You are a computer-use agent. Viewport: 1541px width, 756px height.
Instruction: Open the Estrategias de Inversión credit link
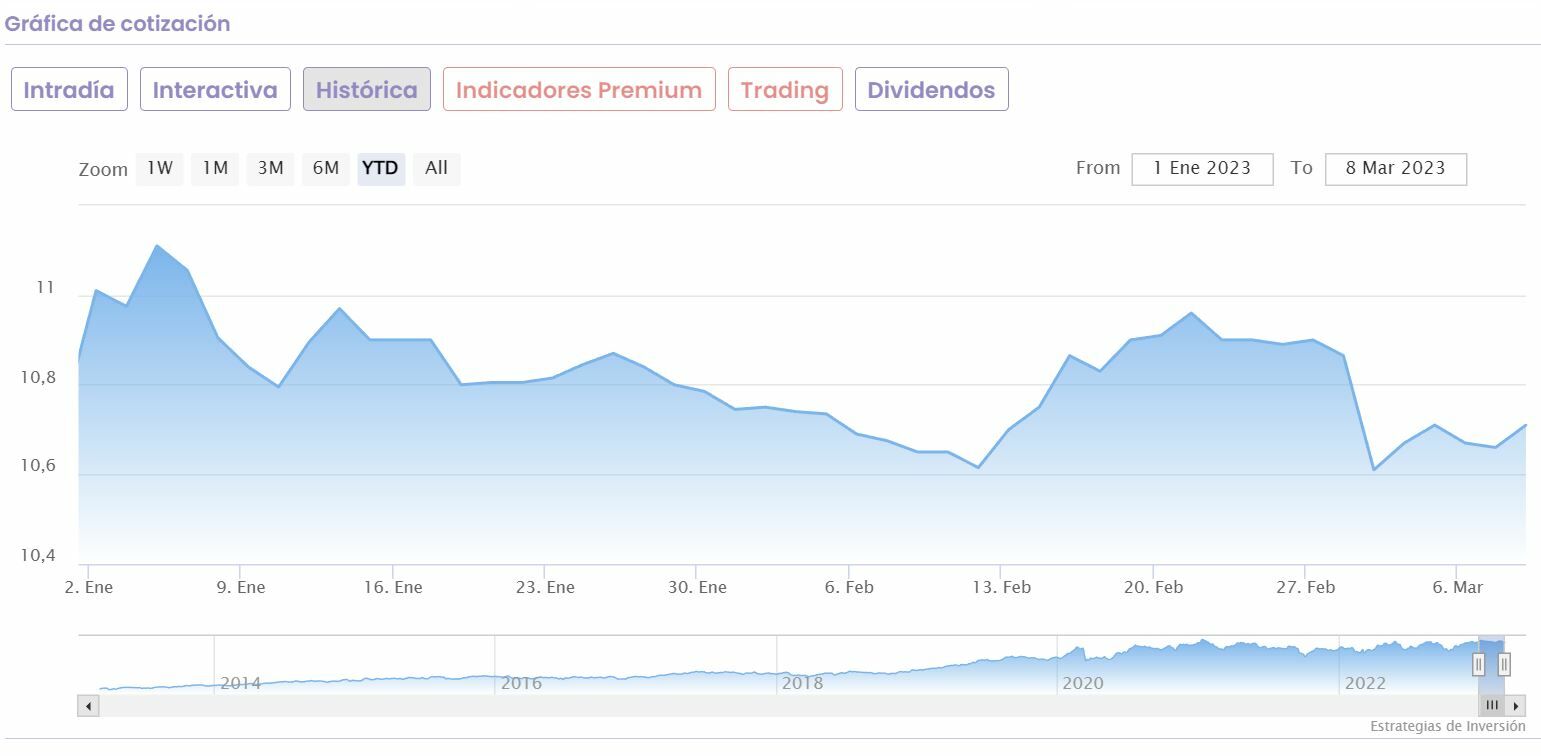(x=1447, y=726)
